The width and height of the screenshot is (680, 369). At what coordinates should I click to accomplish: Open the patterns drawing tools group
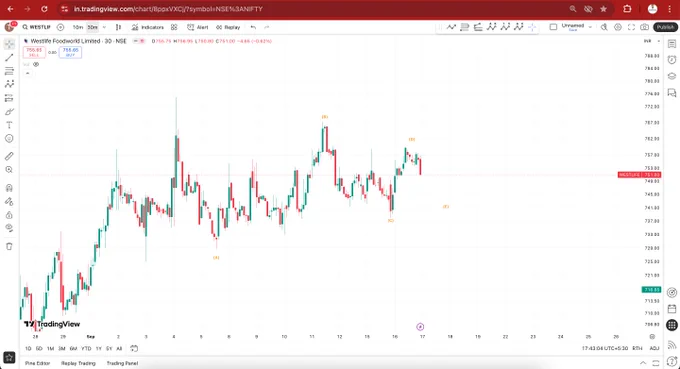[x=9, y=84]
